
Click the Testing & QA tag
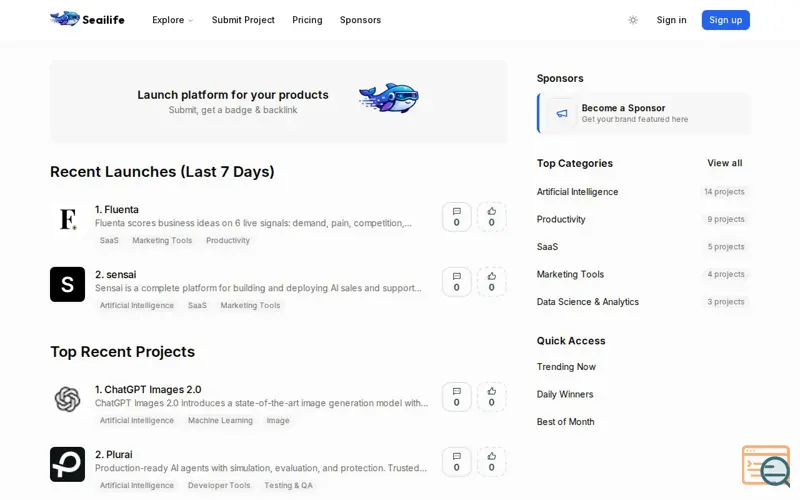click(288, 485)
